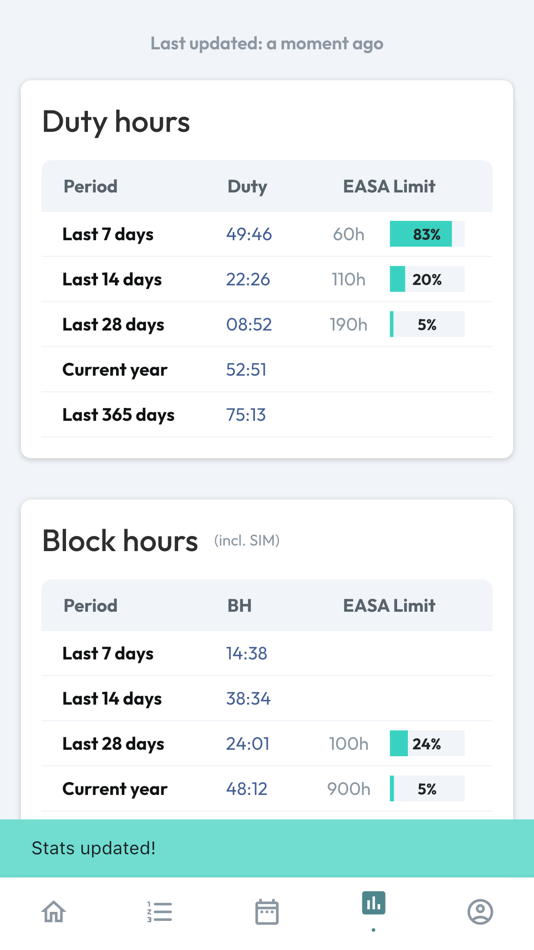The width and height of the screenshot is (534, 950).
Task: Open the calendar tab icon
Action: [x=267, y=911]
